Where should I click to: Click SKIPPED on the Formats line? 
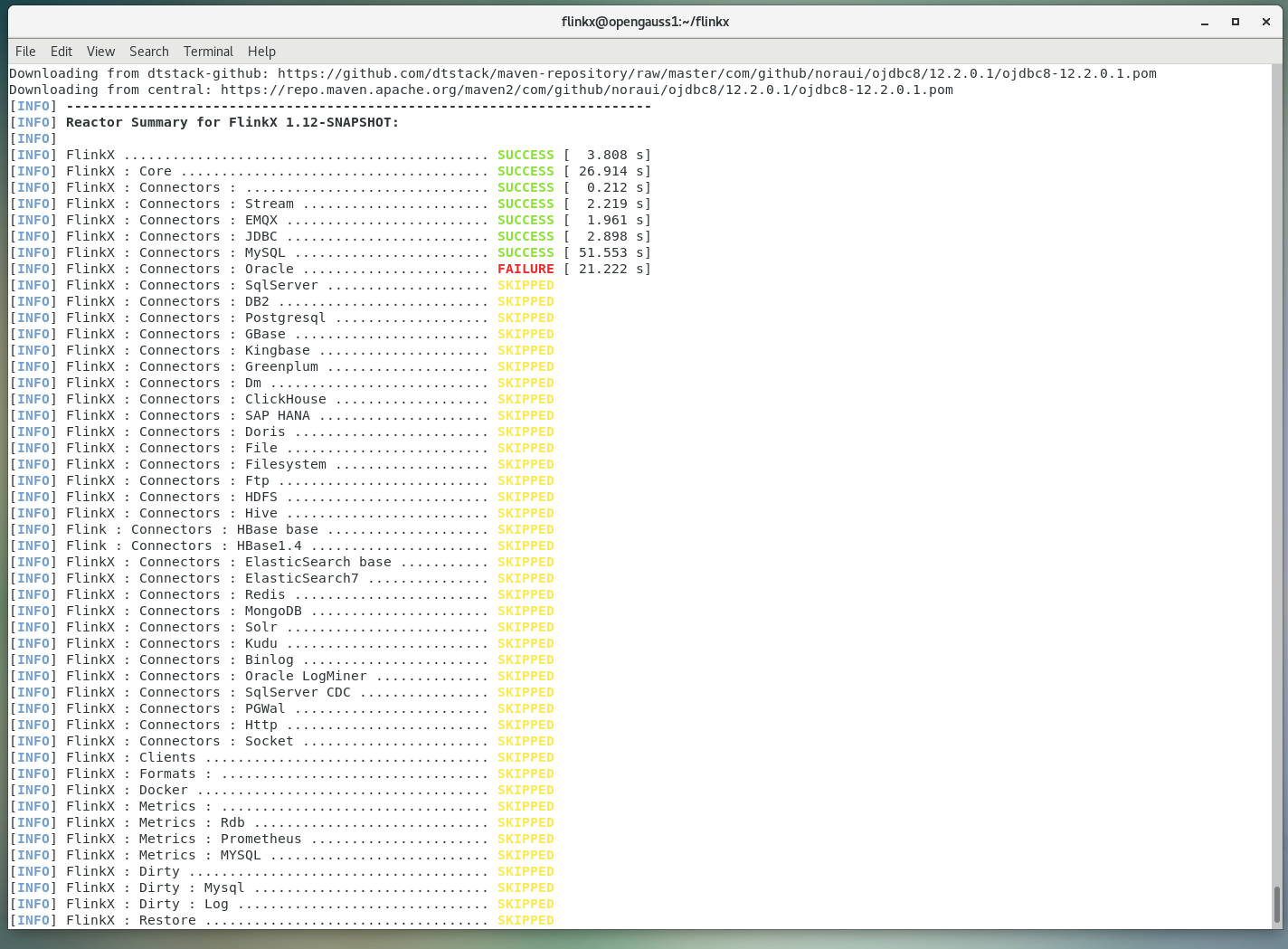(526, 773)
